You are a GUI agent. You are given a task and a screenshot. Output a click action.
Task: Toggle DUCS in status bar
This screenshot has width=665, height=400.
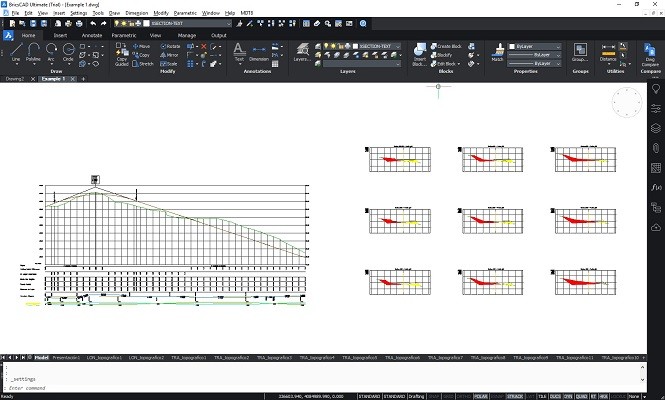(x=555, y=397)
